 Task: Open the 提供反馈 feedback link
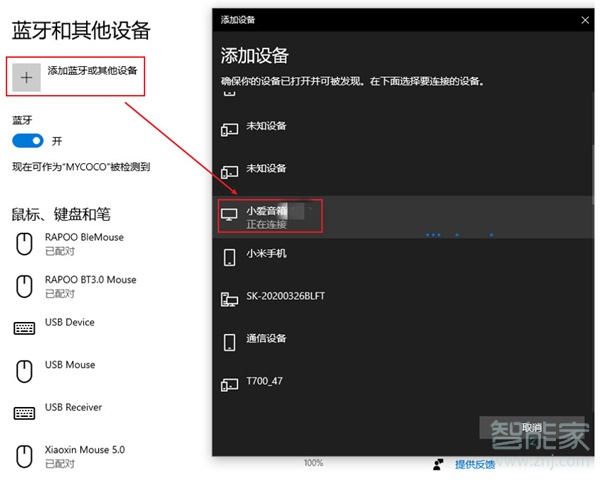coord(475,464)
